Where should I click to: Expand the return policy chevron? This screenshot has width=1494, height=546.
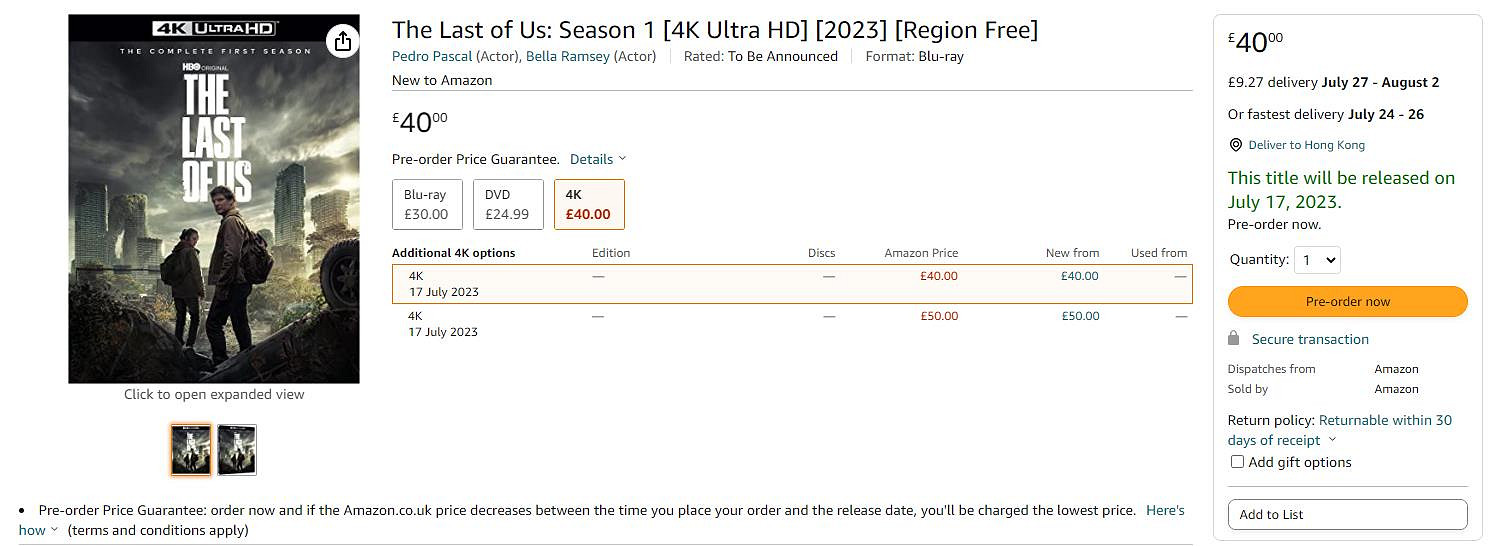[1332, 440]
